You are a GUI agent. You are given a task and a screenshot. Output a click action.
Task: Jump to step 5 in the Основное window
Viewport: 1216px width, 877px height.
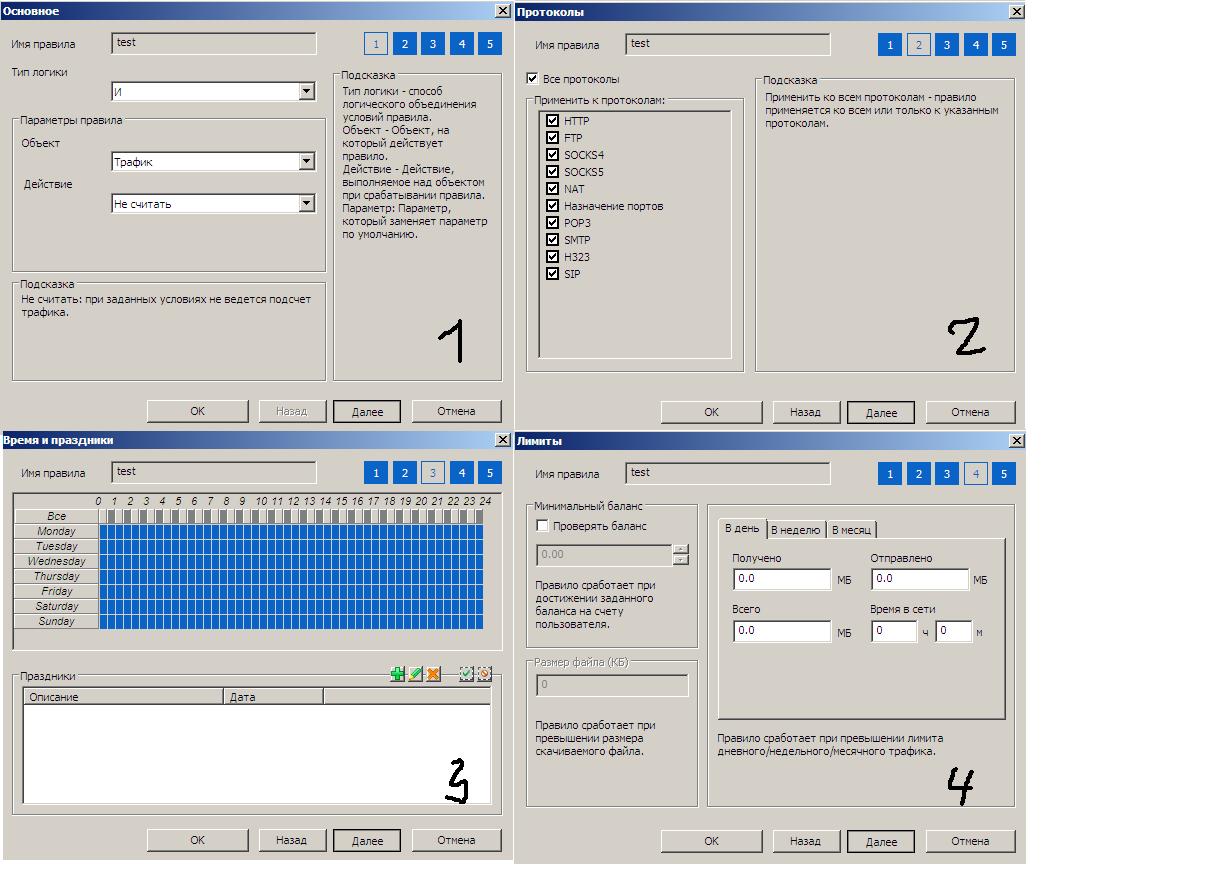click(x=490, y=44)
